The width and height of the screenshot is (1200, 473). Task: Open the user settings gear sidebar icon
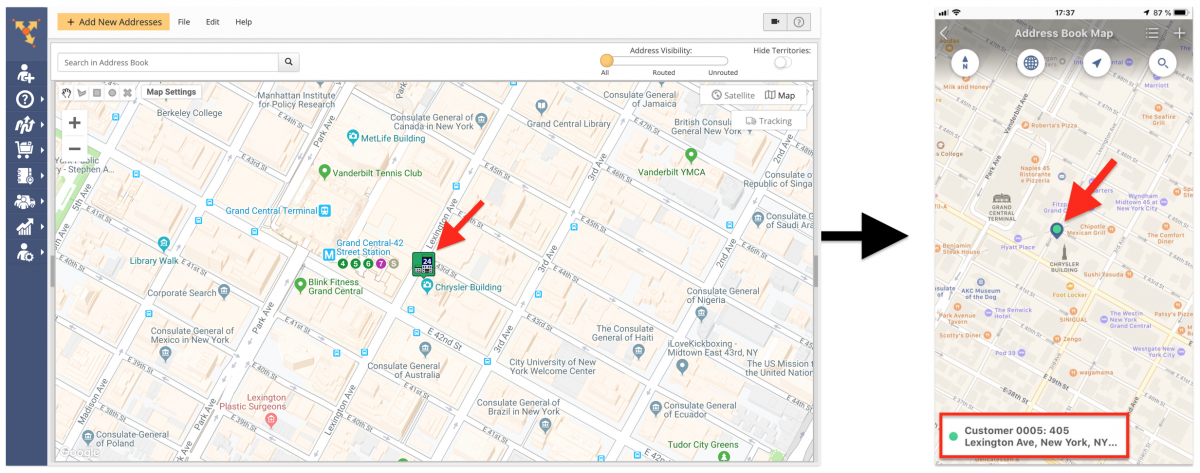pyautogui.click(x=24, y=254)
